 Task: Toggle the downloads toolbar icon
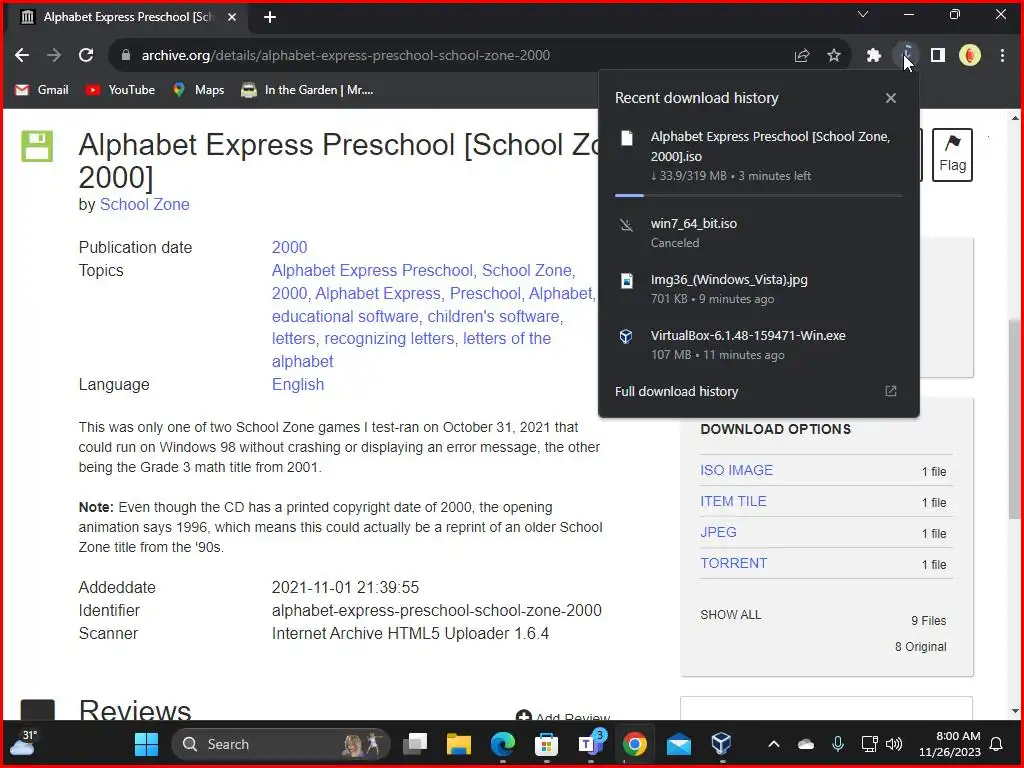coord(906,56)
